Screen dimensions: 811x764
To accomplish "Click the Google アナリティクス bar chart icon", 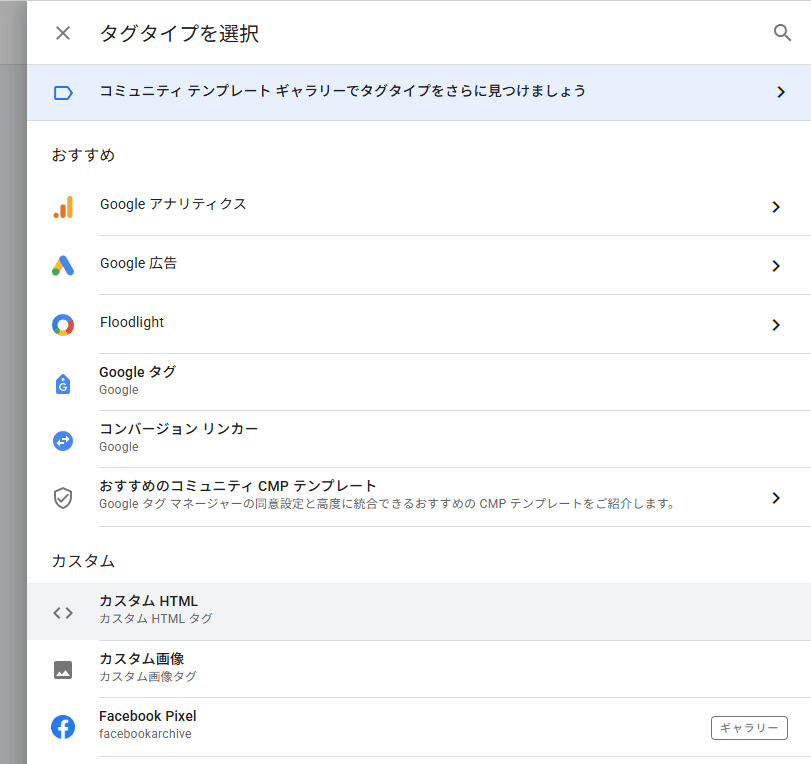I will click(x=63, y=207).
